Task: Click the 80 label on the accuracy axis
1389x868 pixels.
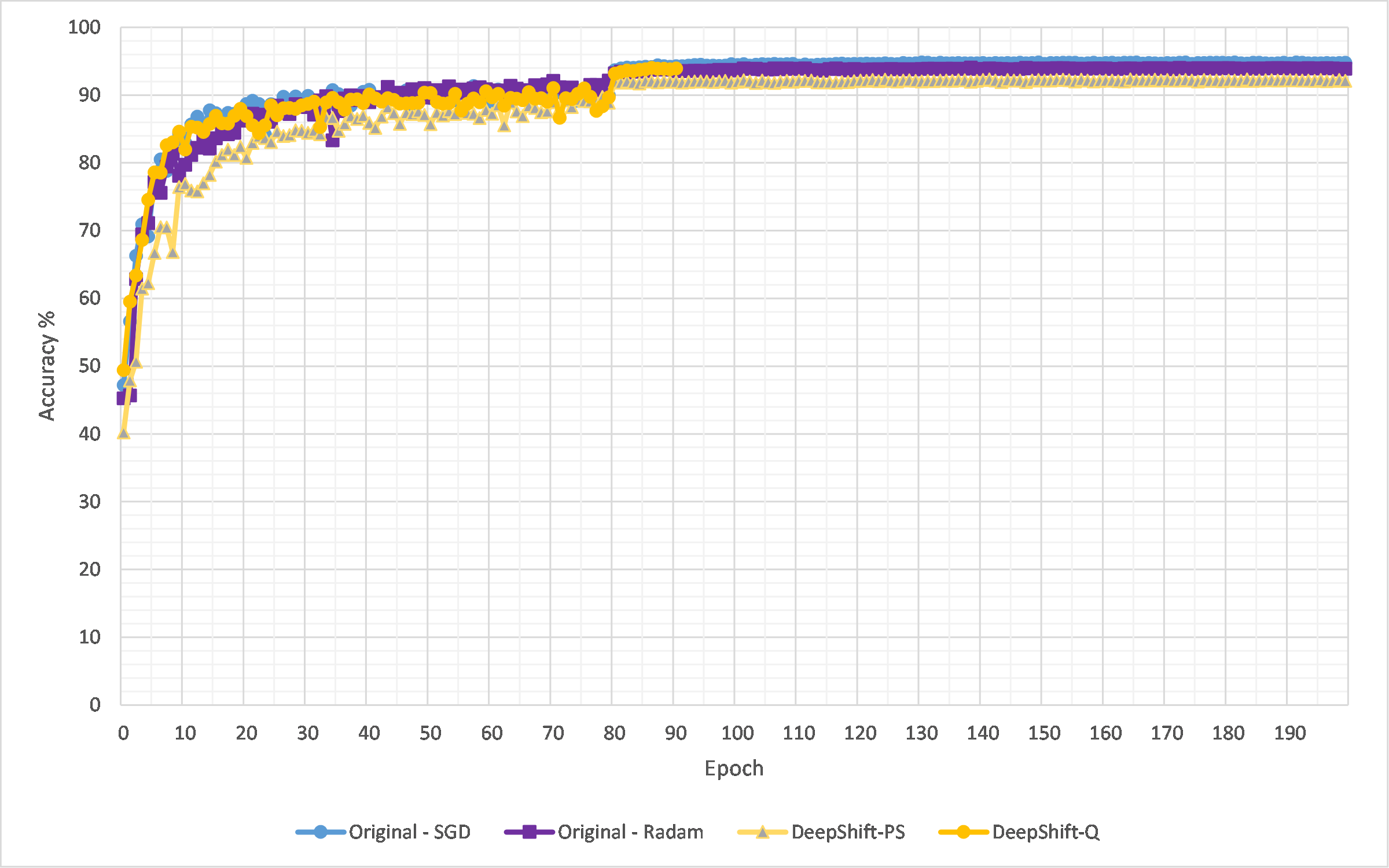Action: (90, 163)
